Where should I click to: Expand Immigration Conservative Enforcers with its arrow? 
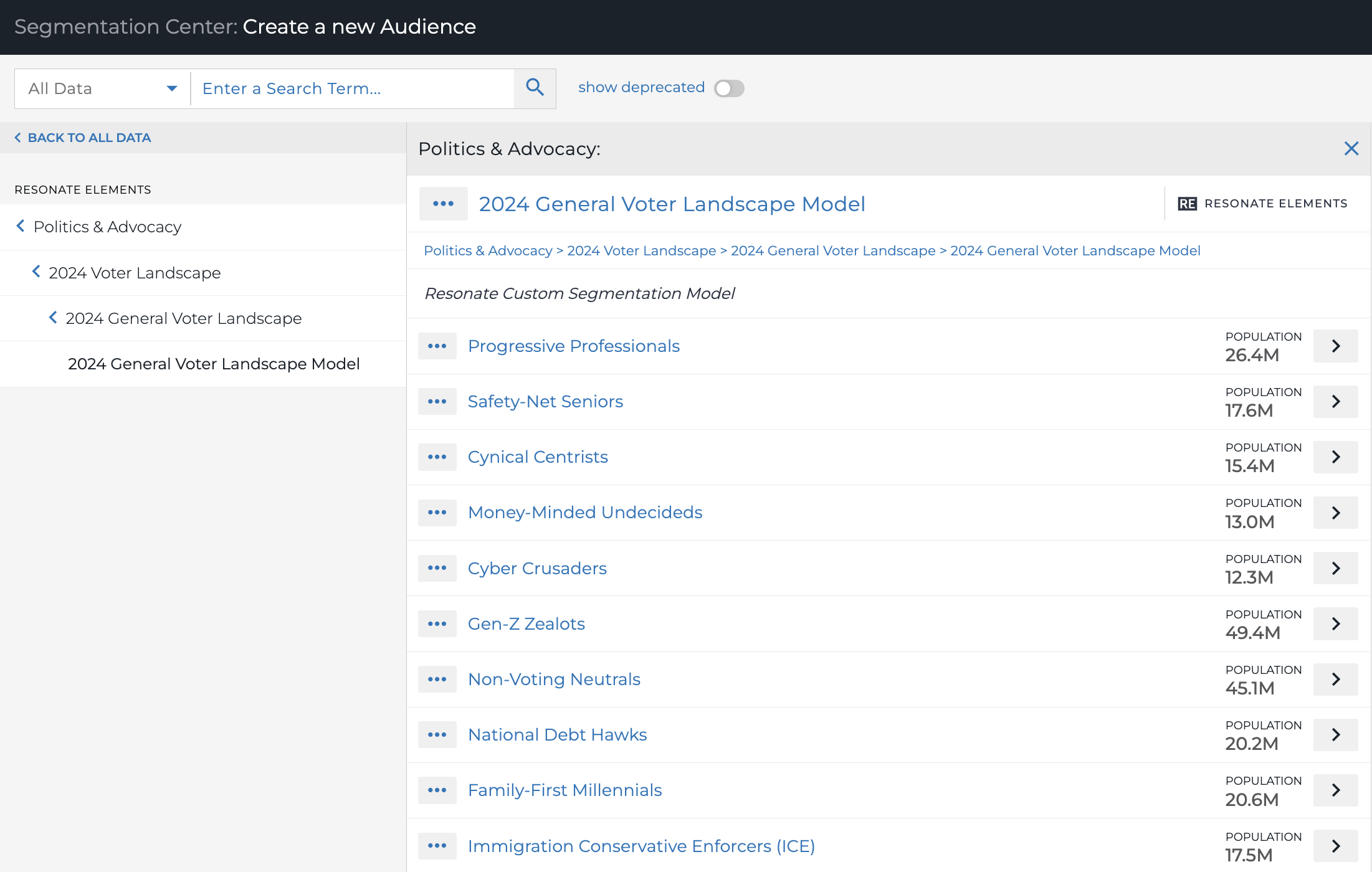1335,846
